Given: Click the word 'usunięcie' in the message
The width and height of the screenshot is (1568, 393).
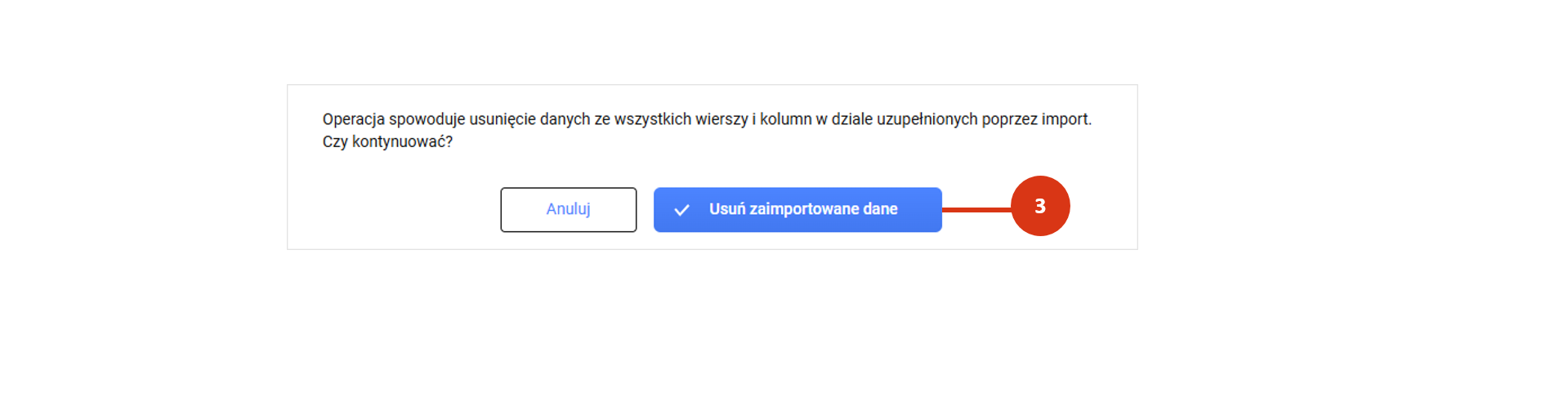Looking at the screenshot, I should pyautogui.click(x=502, y=119).
